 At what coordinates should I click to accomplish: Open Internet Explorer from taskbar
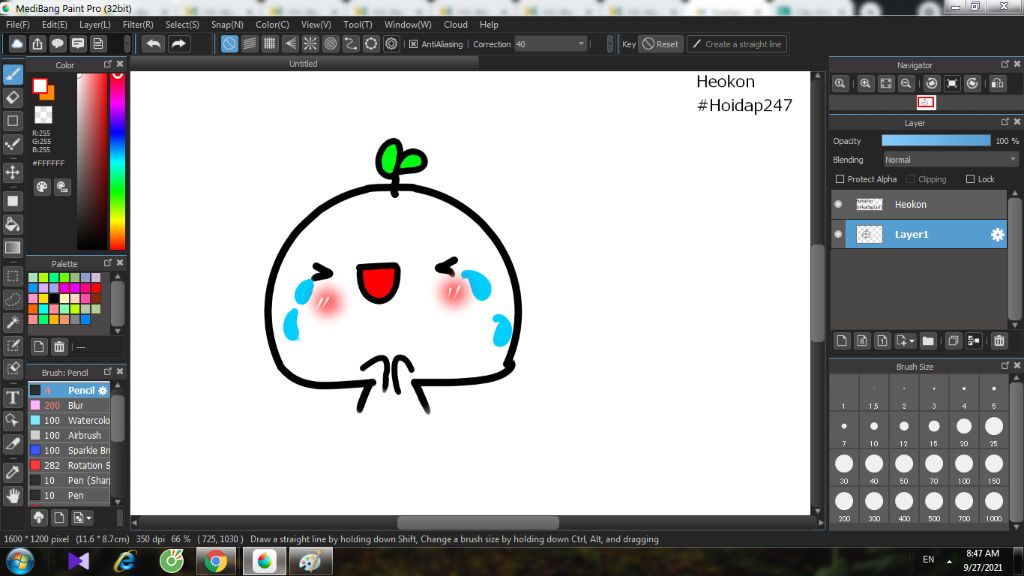pyautogui.click(x=125, y=562)
